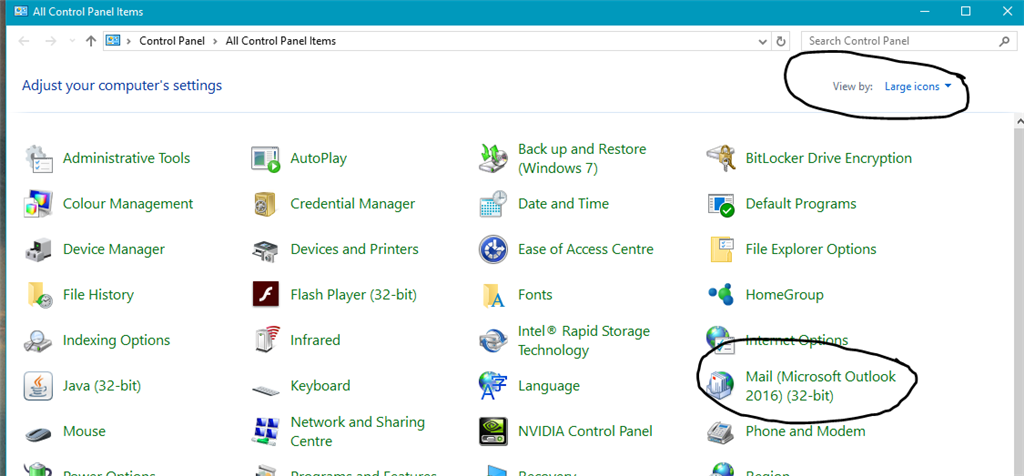Click the Java (32-bit) link text
Viewport: 1024px width, 476px height.
tap(102, 385)
